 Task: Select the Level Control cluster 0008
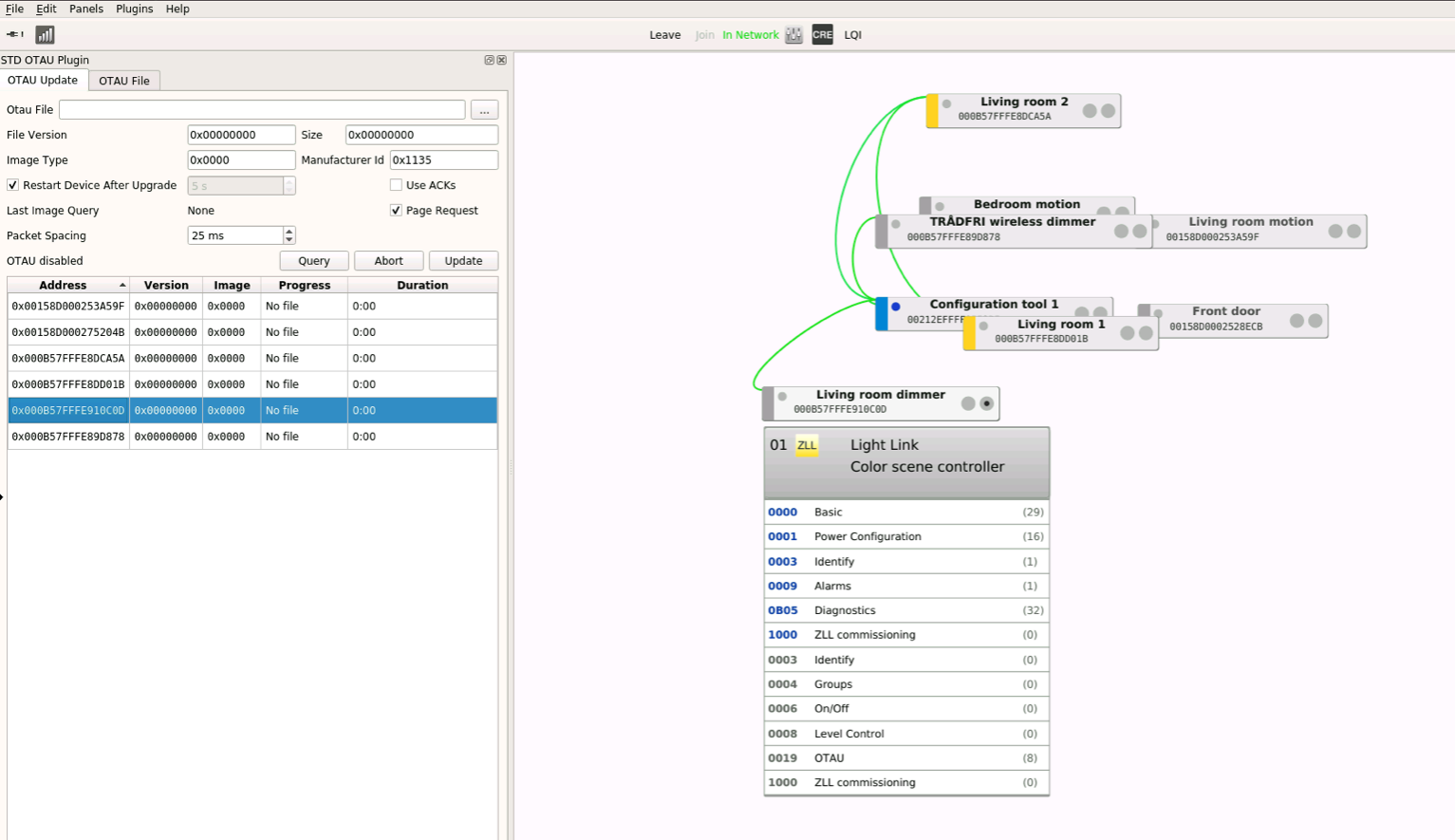[906, 734]
